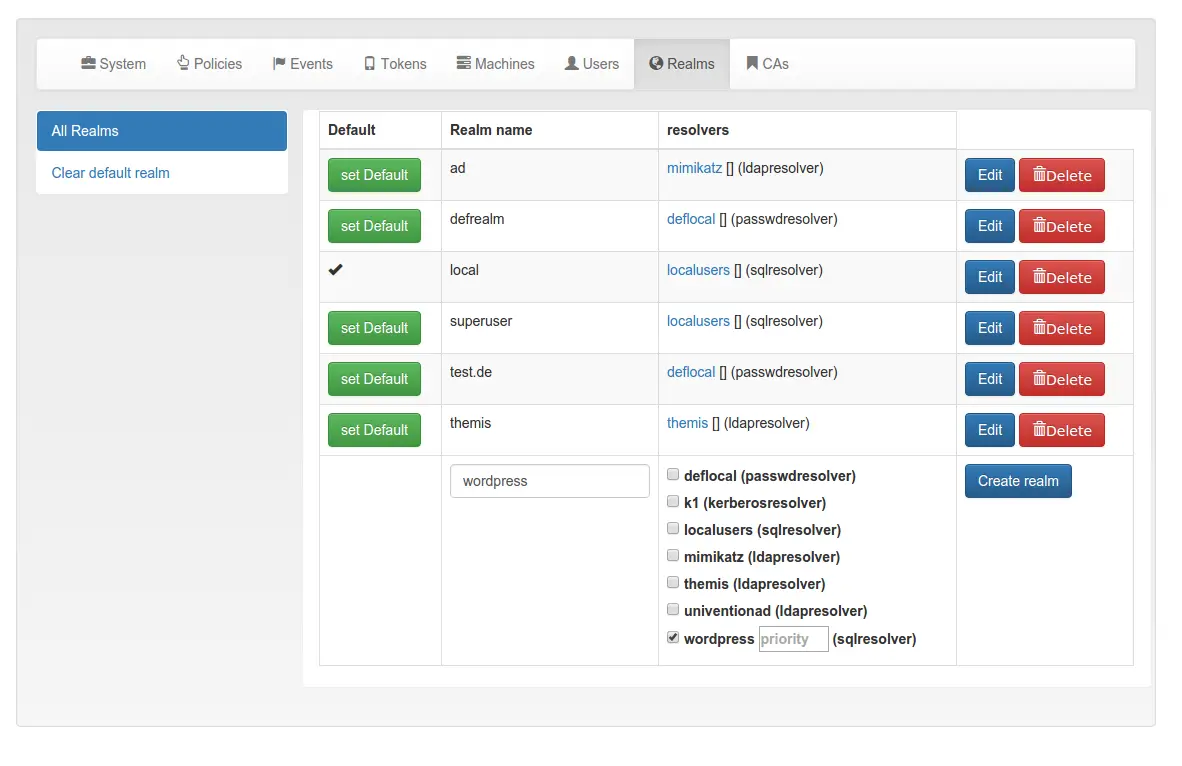Screen dimensions: 1182x766
Task: Edit the superuser realm
Action: pyautogui.click(x=990, y=328)
